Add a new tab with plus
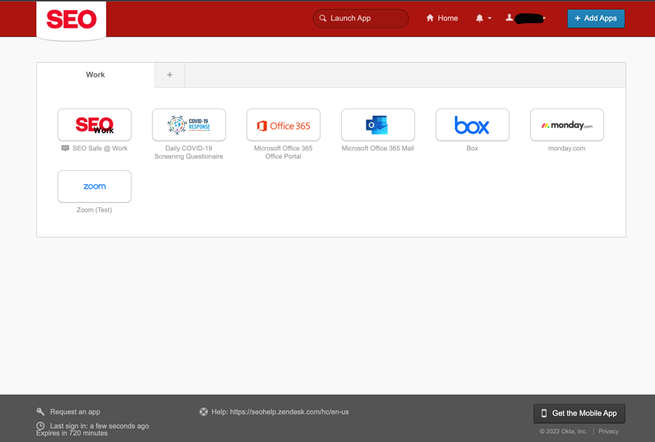The image size is (655, 442). click(170, 75)
